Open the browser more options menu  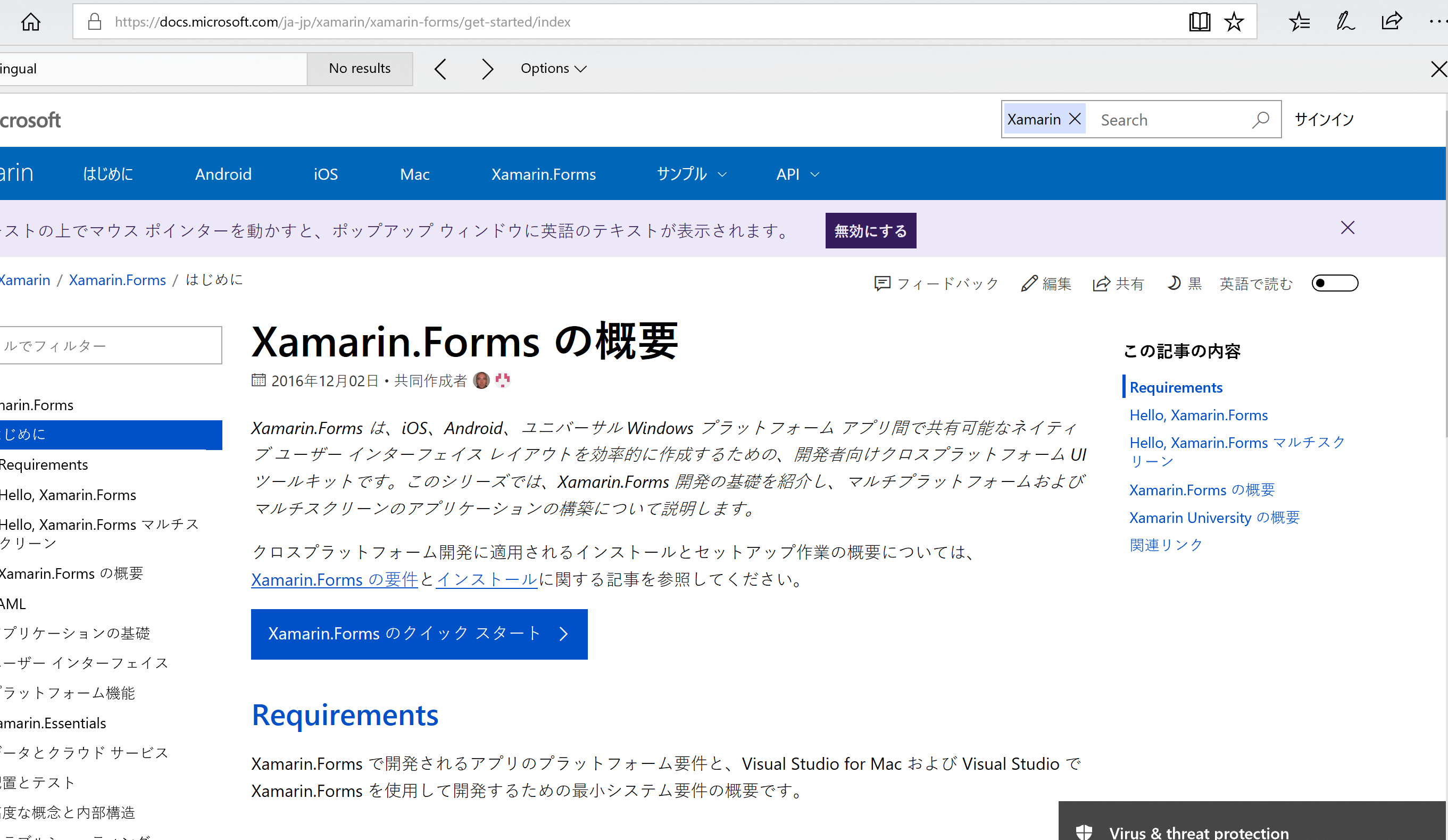tap(1438, 22)
